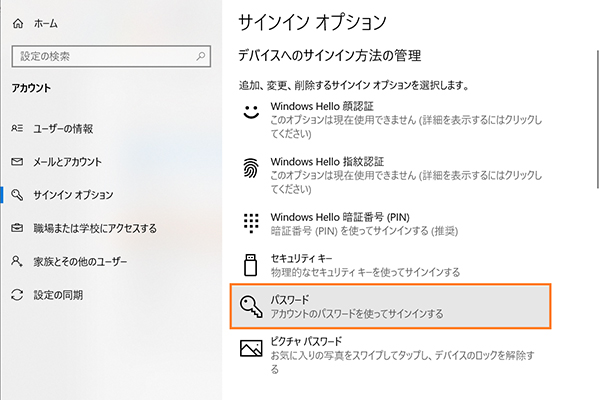Open ユーザーの情報 page
600x400 pixels.
click(x=63, y=129)
